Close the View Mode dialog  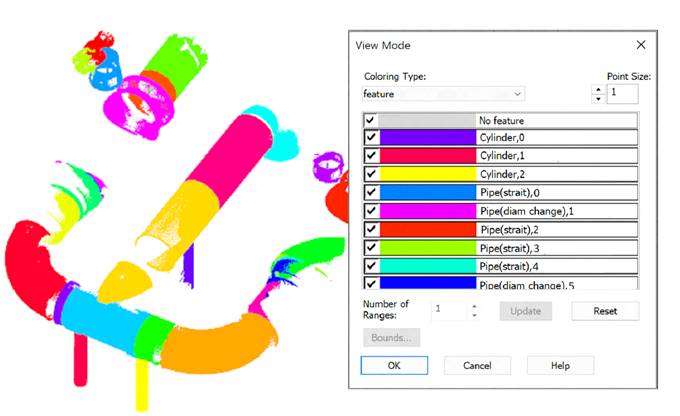click(x=641, y=45)
